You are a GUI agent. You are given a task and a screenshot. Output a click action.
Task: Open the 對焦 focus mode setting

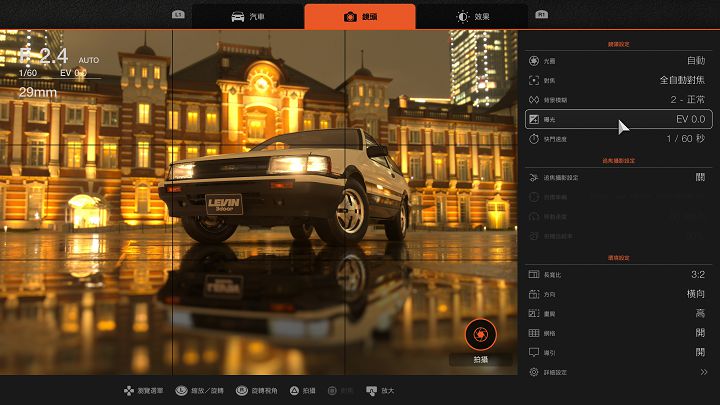coord(619,80)
